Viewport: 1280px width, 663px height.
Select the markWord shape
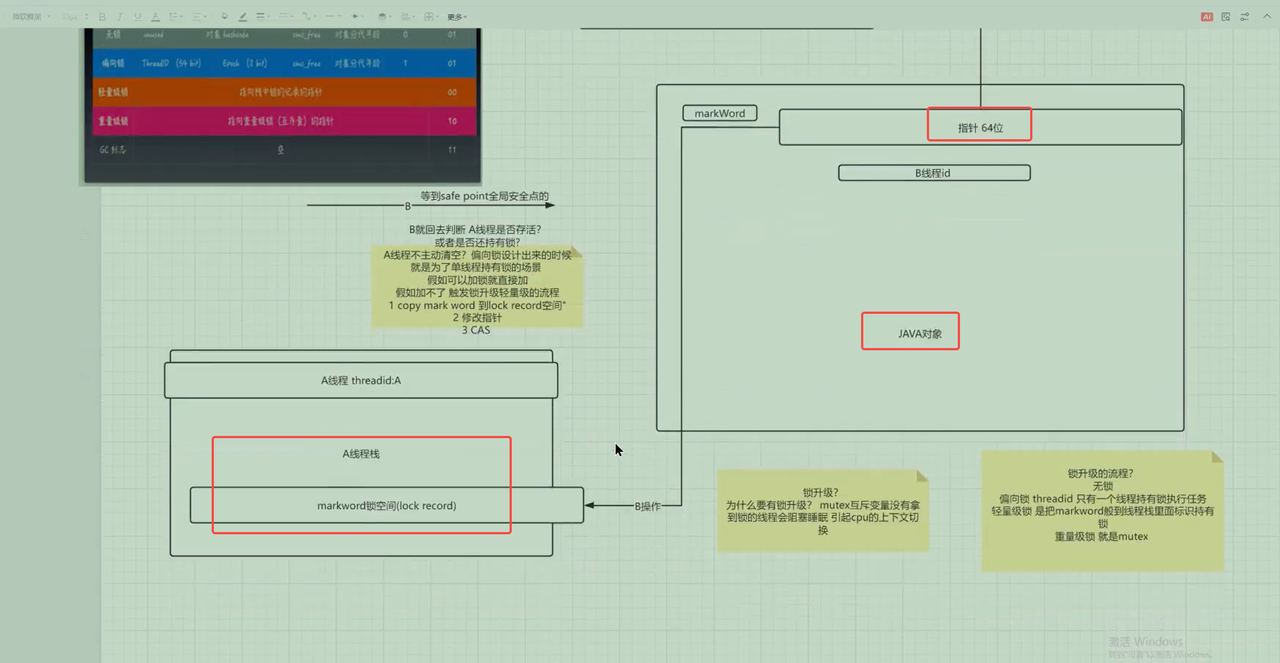(x=719, y=114)
